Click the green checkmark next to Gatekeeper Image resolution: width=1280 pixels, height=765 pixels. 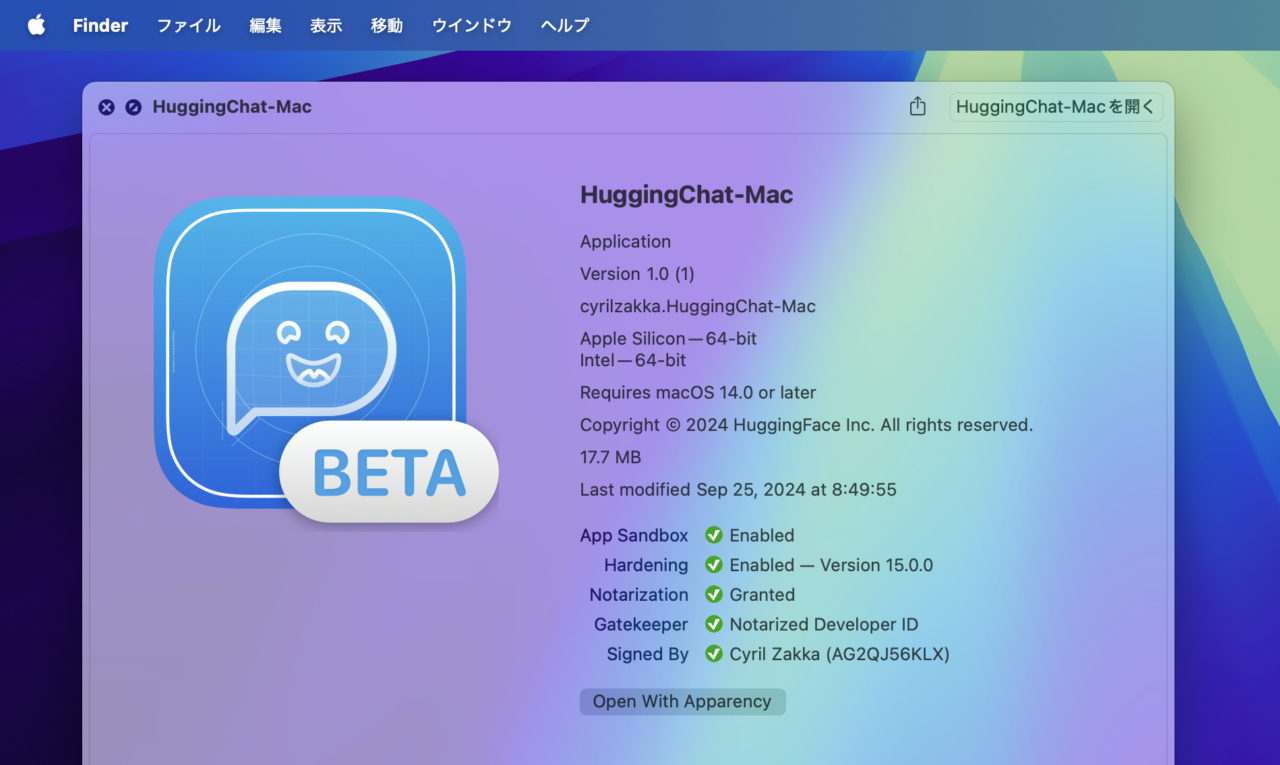[713, 624]
